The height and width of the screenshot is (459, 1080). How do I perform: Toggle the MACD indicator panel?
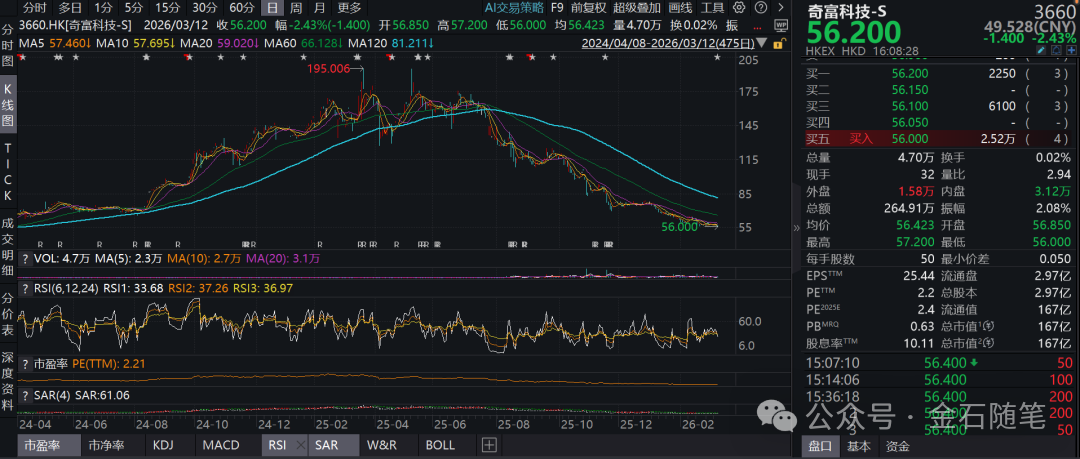coord(219,445)
